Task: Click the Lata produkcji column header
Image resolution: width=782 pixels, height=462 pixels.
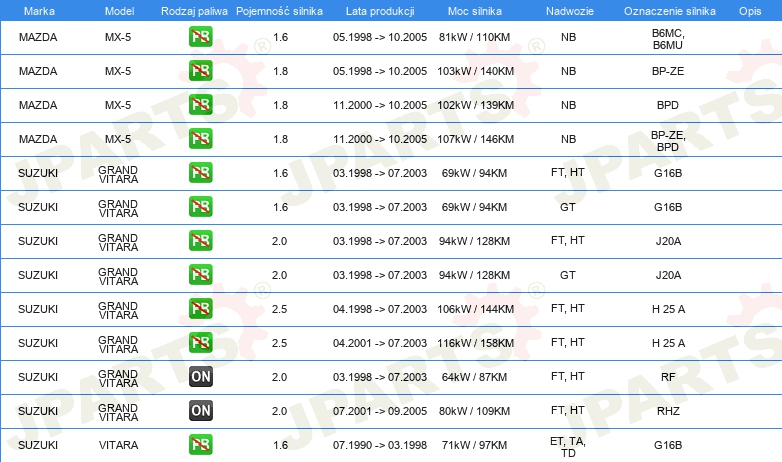Action: (x=380, y=11)
